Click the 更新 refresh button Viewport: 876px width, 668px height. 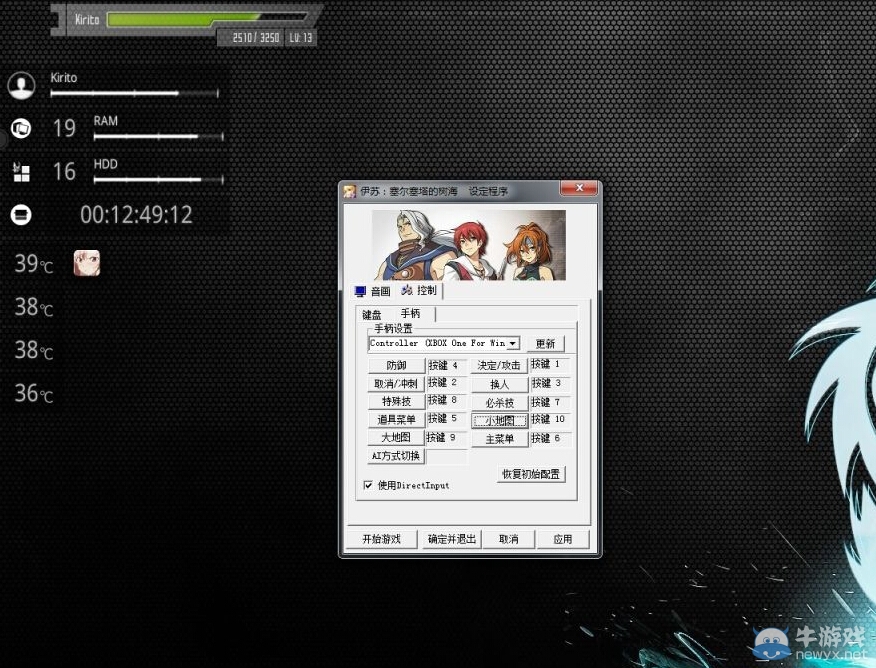(x=544, y=344)
